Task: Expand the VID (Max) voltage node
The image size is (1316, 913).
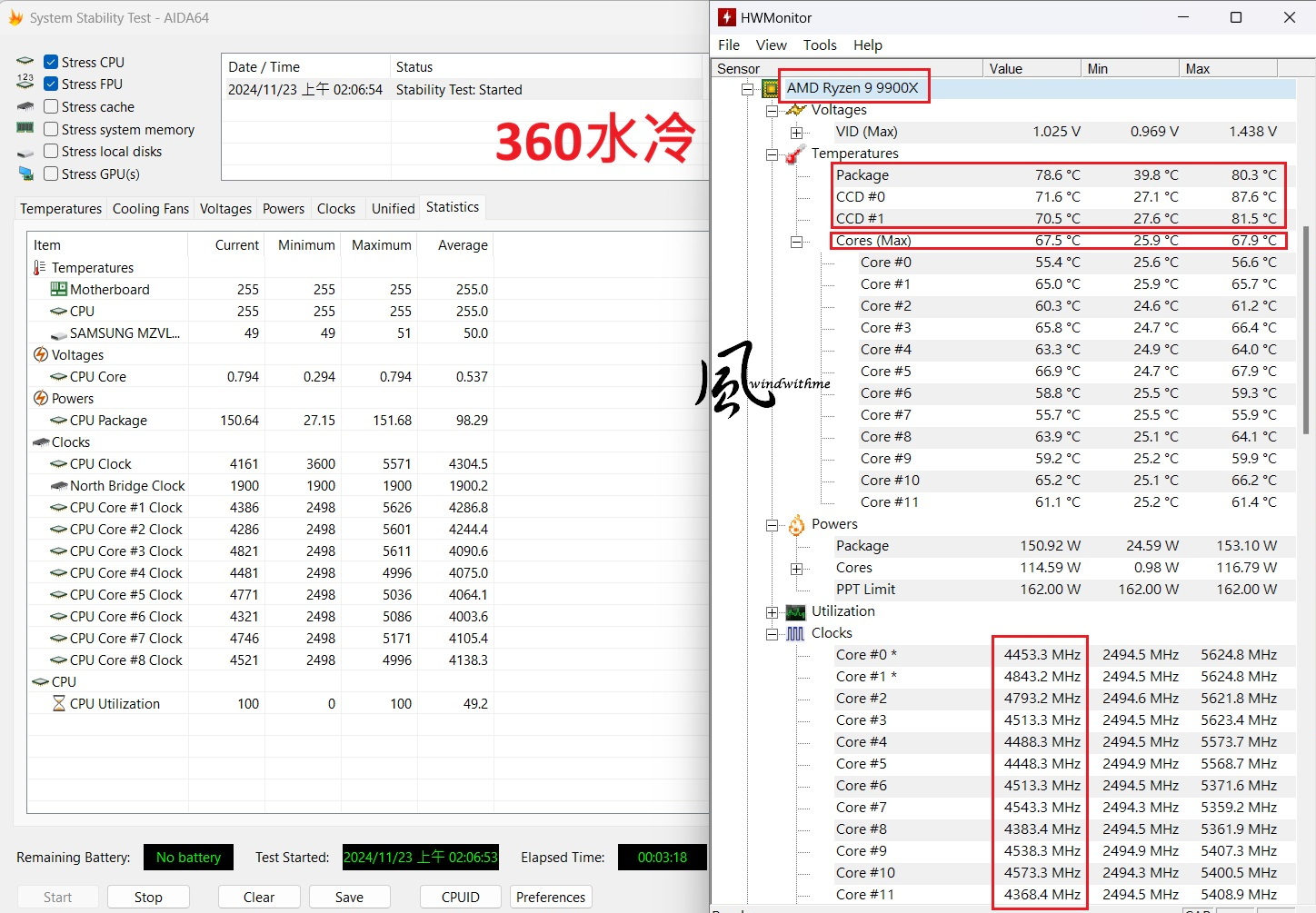Action: [x=796, y=133]
